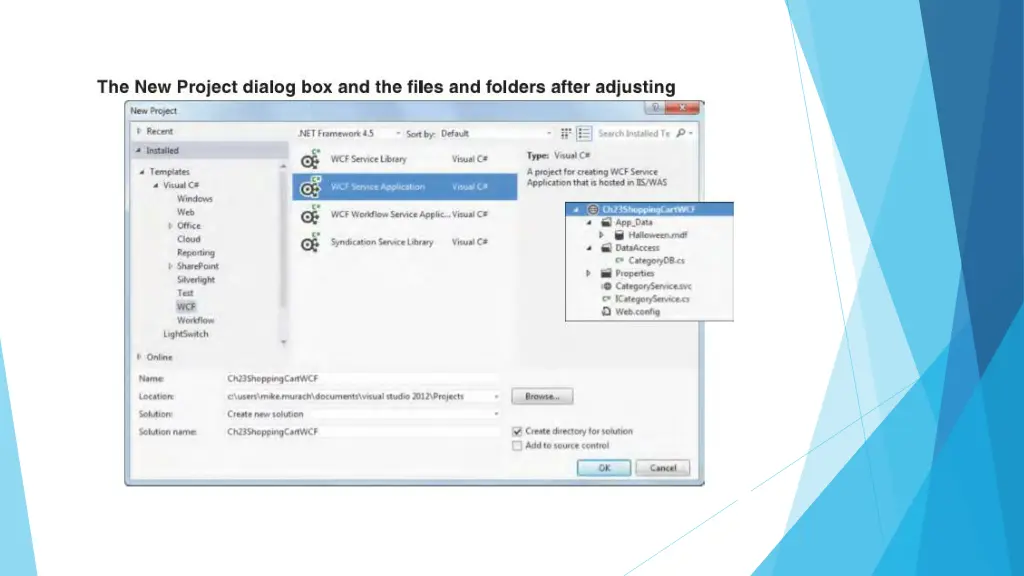The width and height of the screenshot is (1024, 576).
Task: Click the search magnifier icon
Action: 680,133
